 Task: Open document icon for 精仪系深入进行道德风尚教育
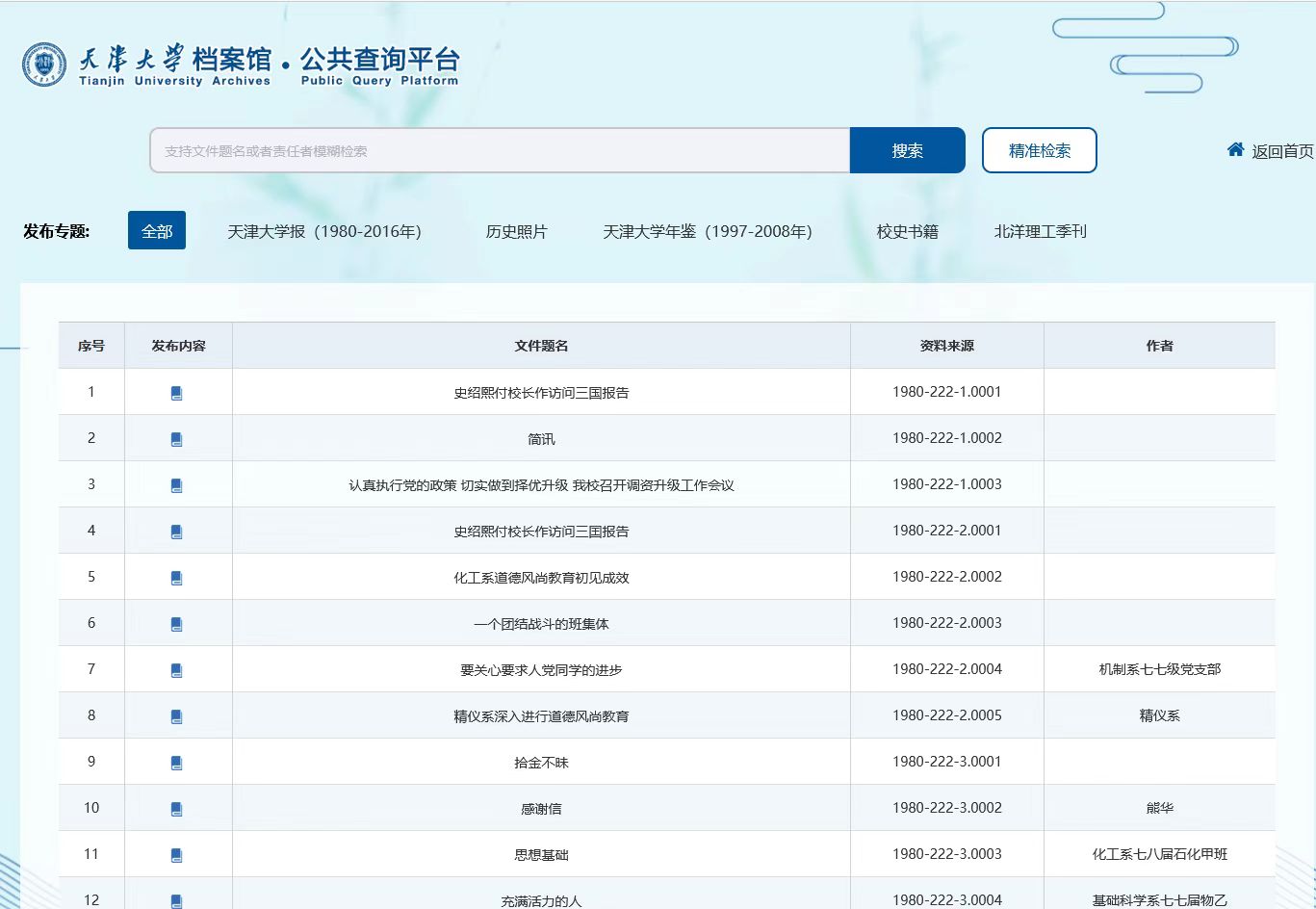(176, 716)
